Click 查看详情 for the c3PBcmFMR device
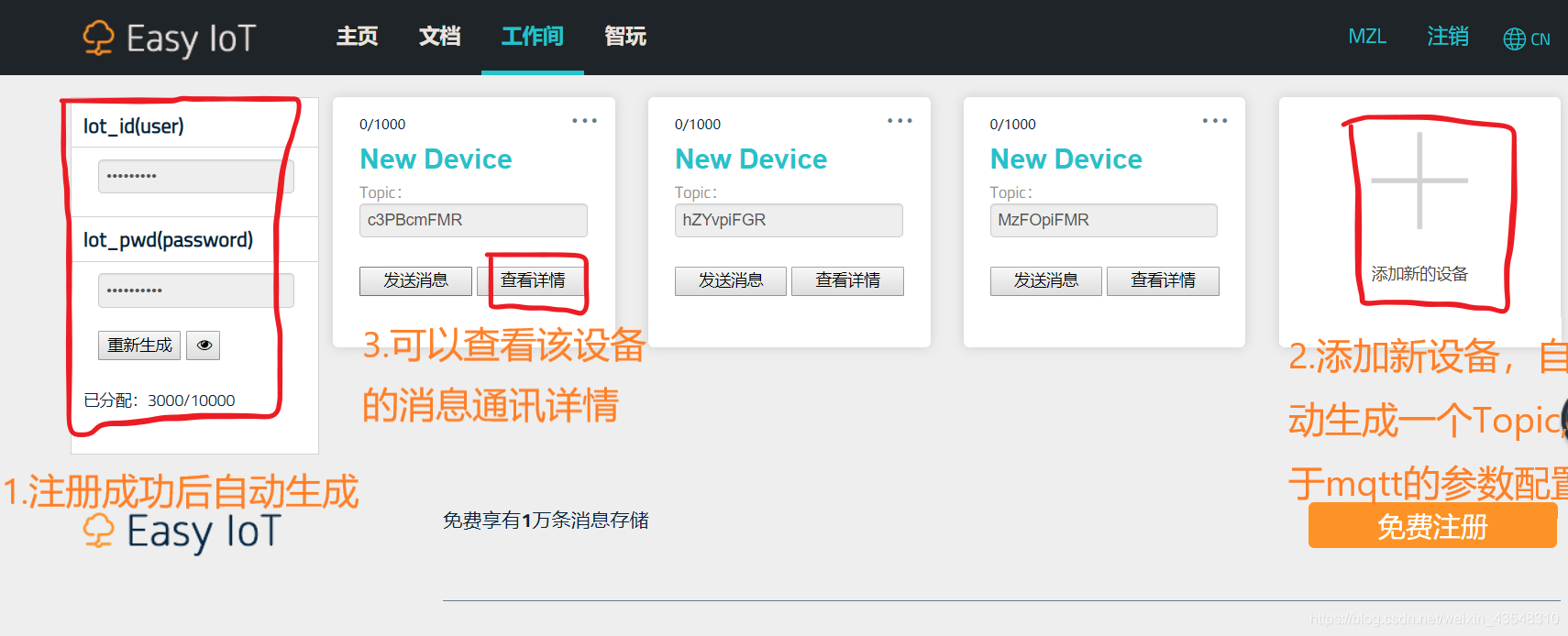The height and width of the screenshot is (636, 1568). point(533,280)
